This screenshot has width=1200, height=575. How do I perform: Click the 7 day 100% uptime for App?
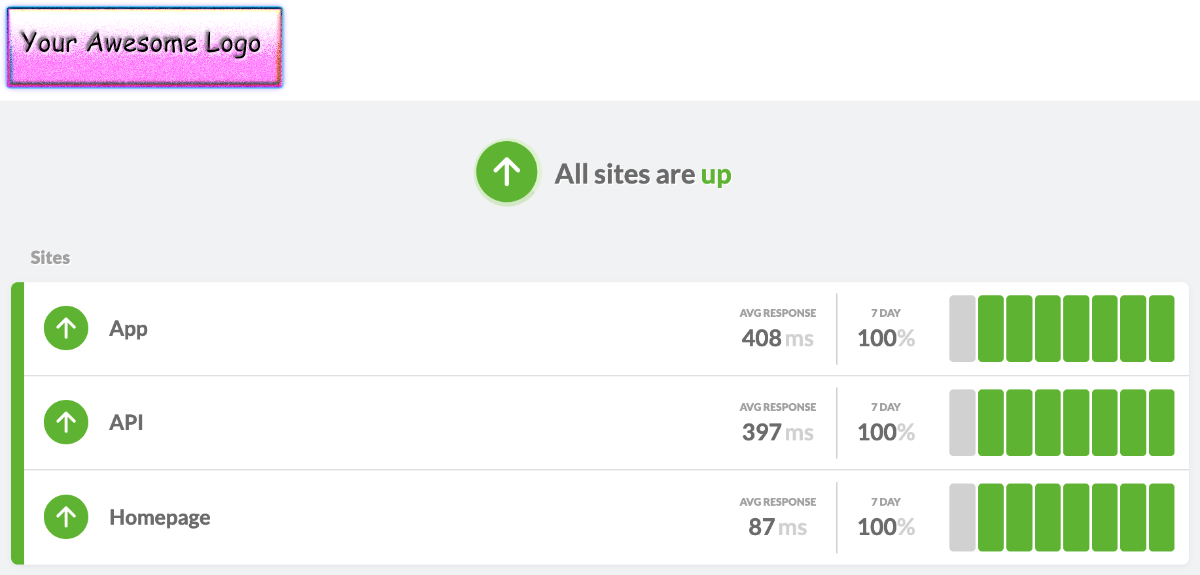pyautogui.click(x=885, y=337)
